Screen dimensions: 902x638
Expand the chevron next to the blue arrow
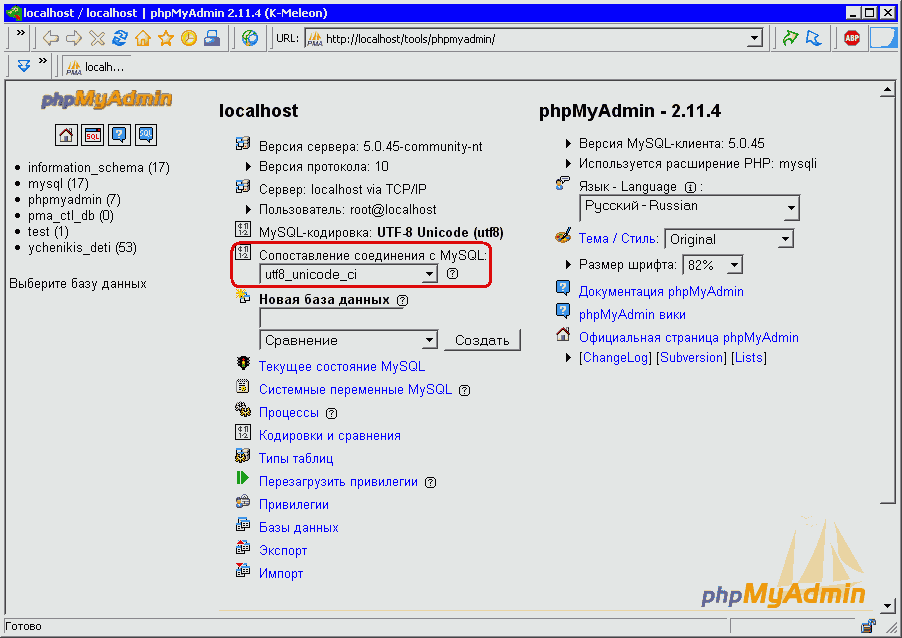click(x=43, y=60)
